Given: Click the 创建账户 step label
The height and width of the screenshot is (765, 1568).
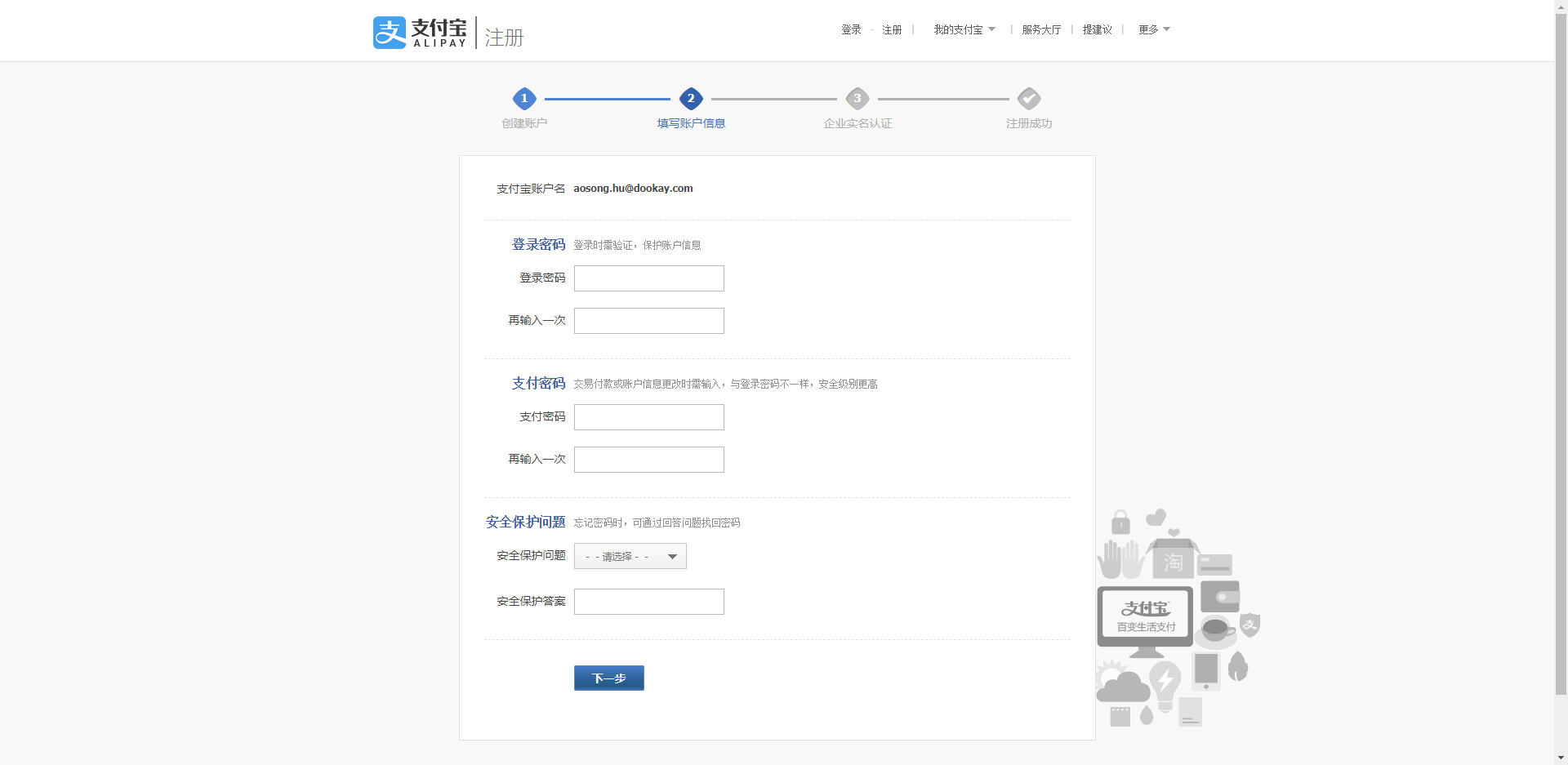Looking at the screenshot, I should click(x=524, y=123).
